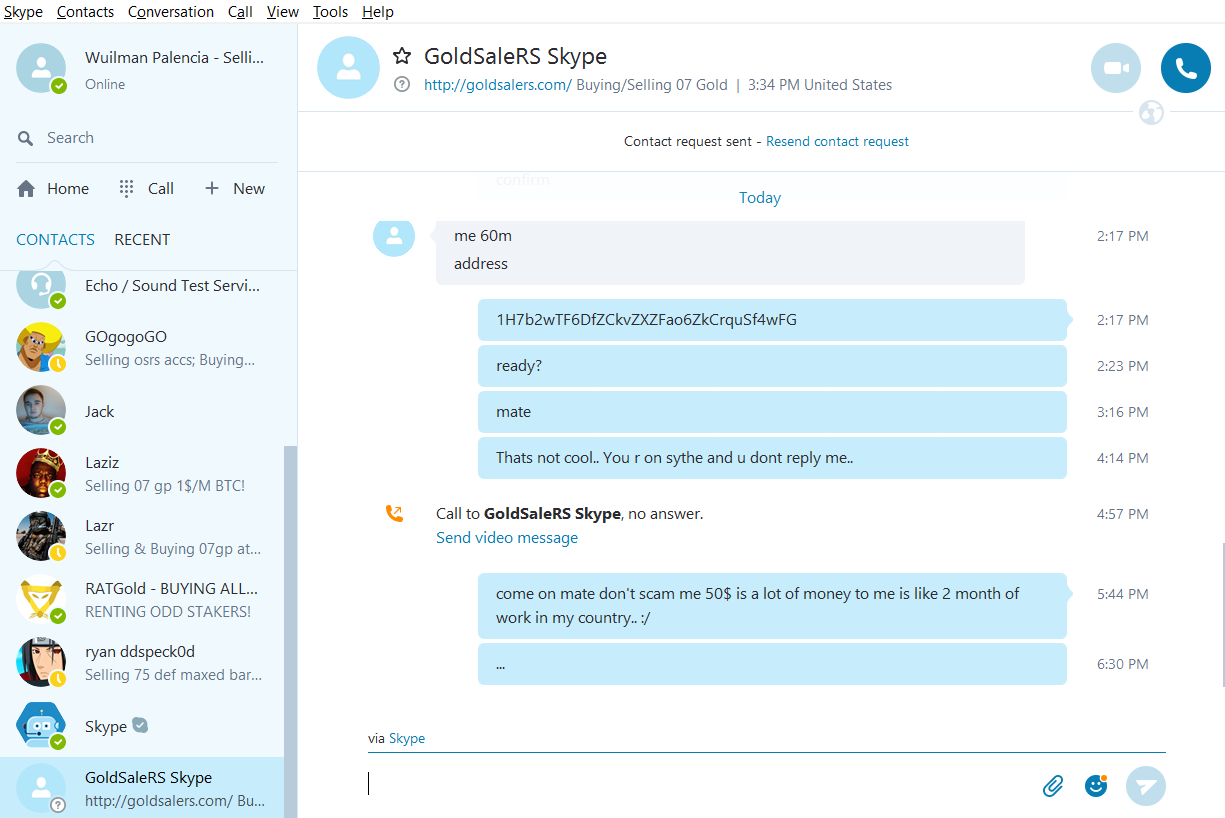Screen dimensions: 1225x818
Task: Click 'RENTING ODD STAKERS!' status text
Action: (168, 612)
